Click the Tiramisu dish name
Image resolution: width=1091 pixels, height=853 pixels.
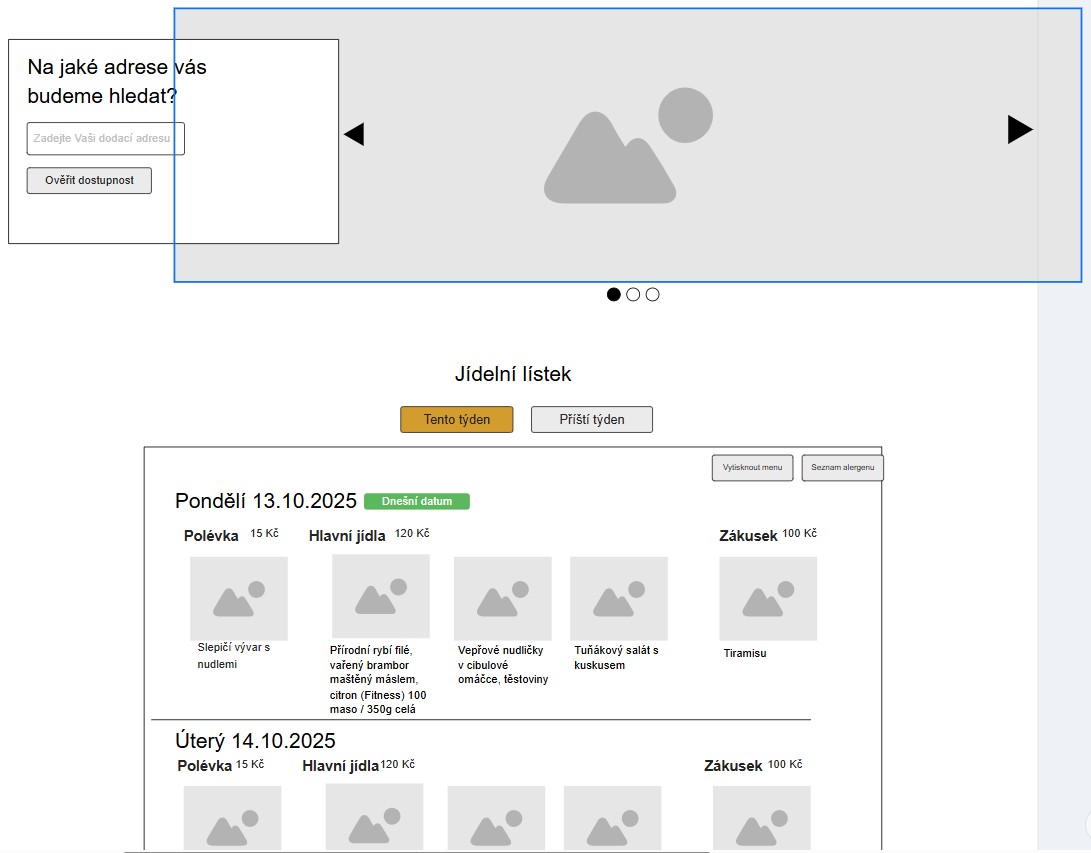click(744, 653)
